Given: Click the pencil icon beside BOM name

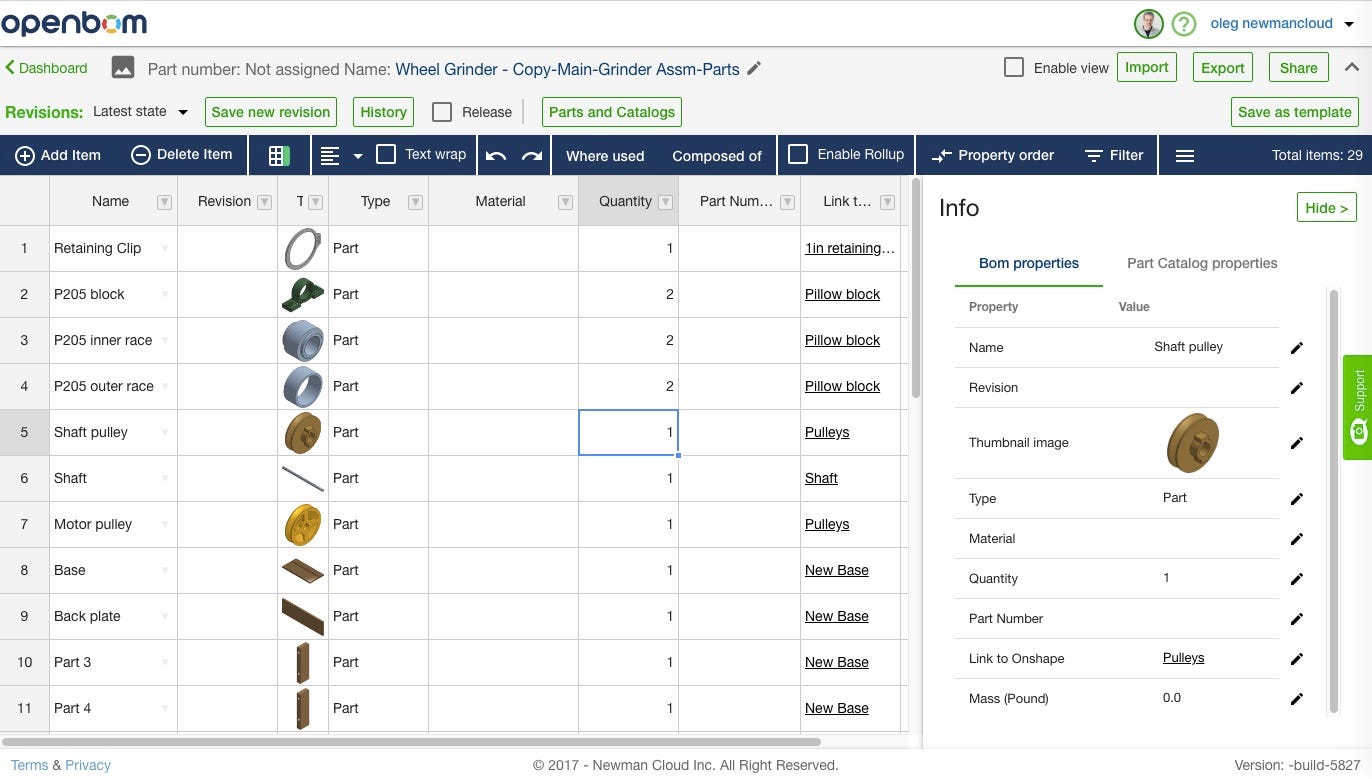Looking at the screenshot, I should [755, 68].
